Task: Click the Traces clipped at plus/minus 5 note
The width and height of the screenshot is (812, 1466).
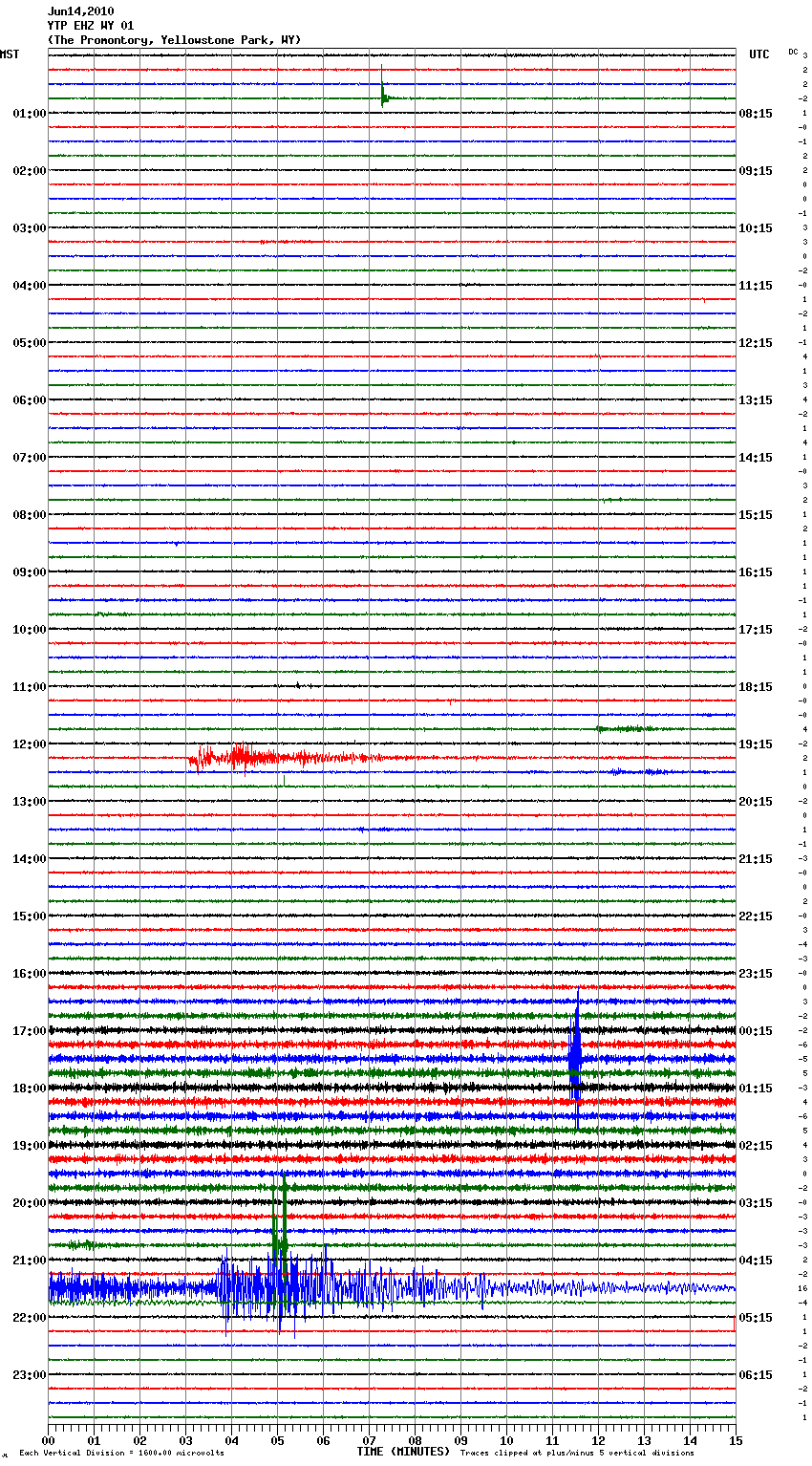Action: click(577, 1454)
